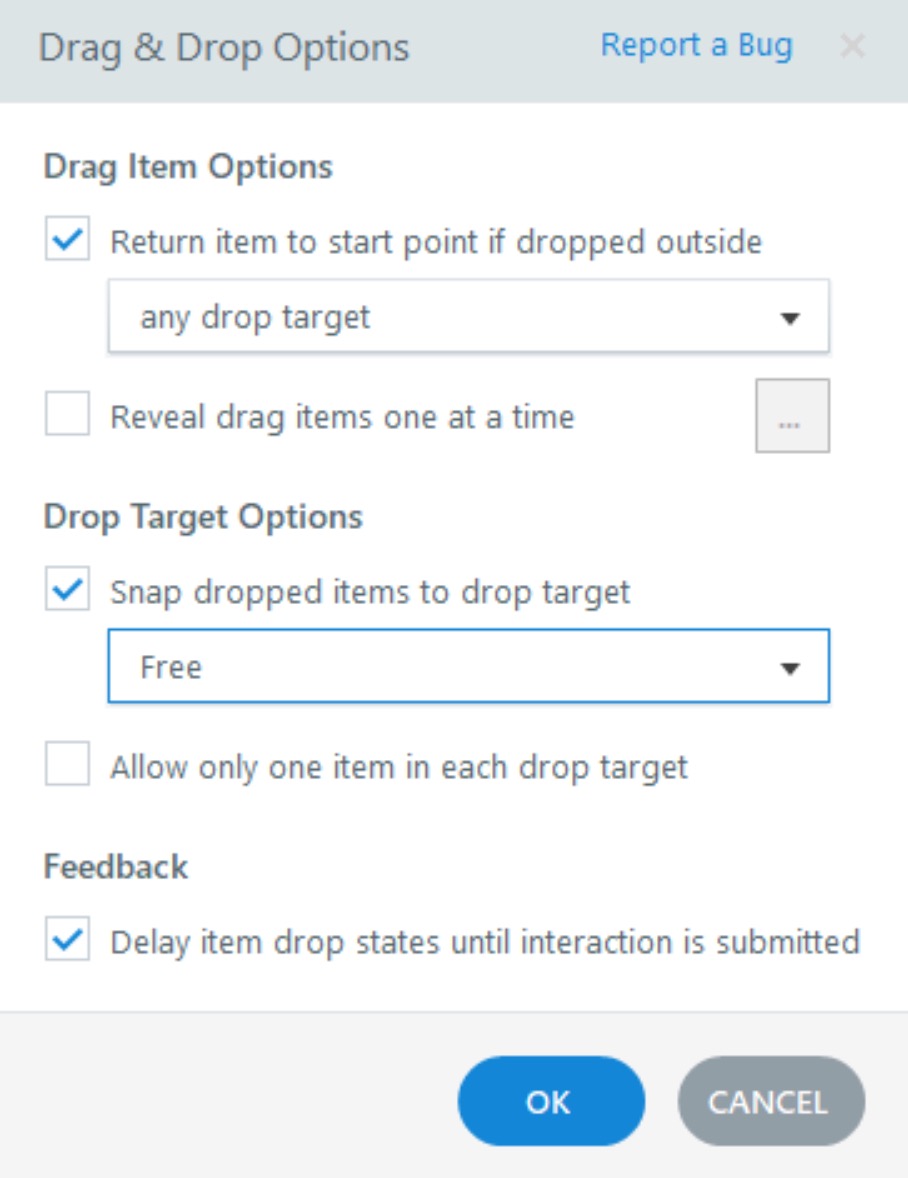908x1178 pixels.
Task: Confirm settings with the OK button
Action: [x=551, y=1102]
